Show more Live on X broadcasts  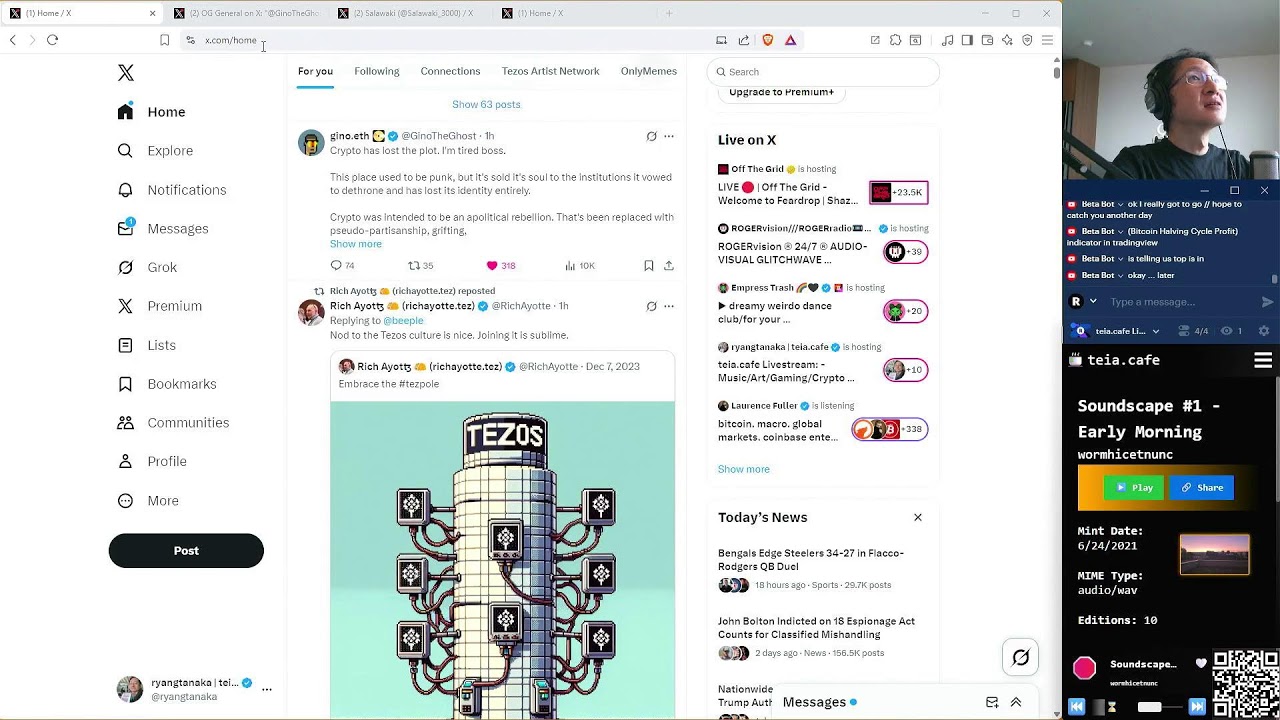[744, 469]
